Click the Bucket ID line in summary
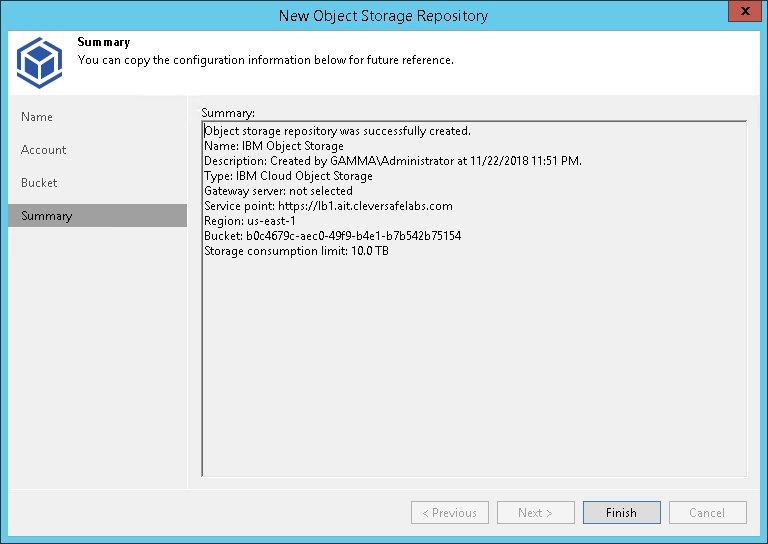This screenshot has width=768, height=544. click(332, 236)
